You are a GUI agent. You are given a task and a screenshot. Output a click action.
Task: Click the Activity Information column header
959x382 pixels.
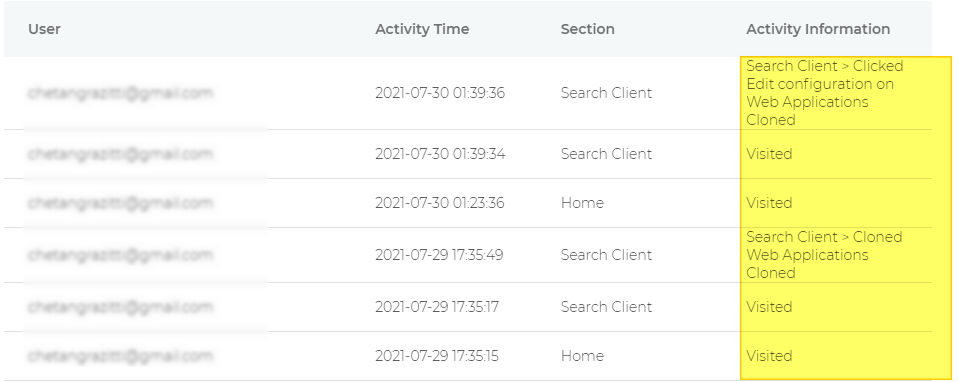pyautogui.click(x=818, y=29)
